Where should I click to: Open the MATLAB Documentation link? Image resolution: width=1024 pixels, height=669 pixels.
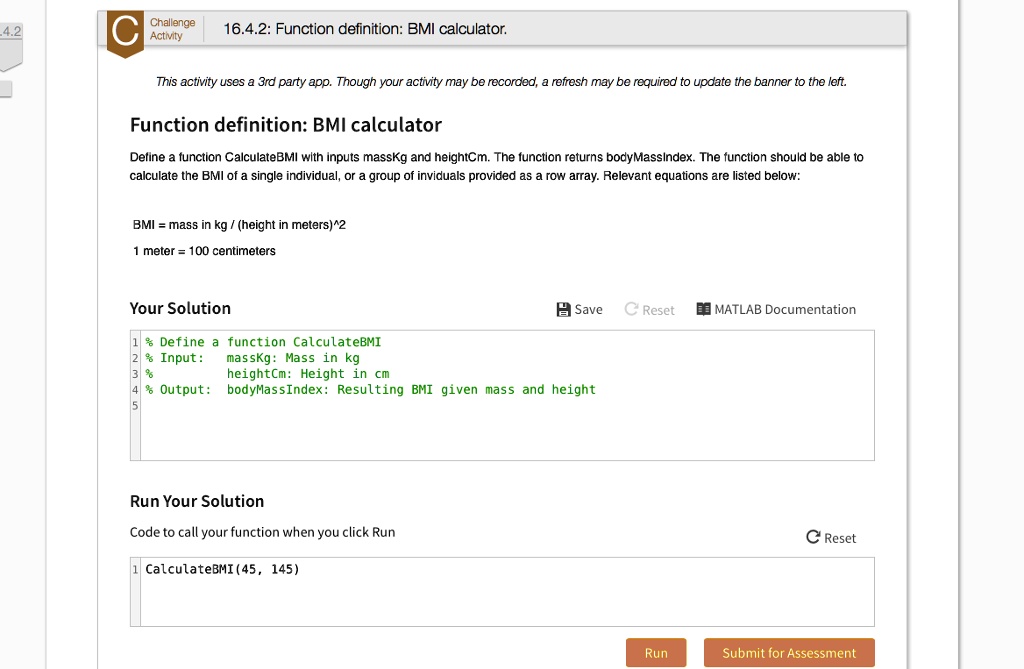pos(785,309)
